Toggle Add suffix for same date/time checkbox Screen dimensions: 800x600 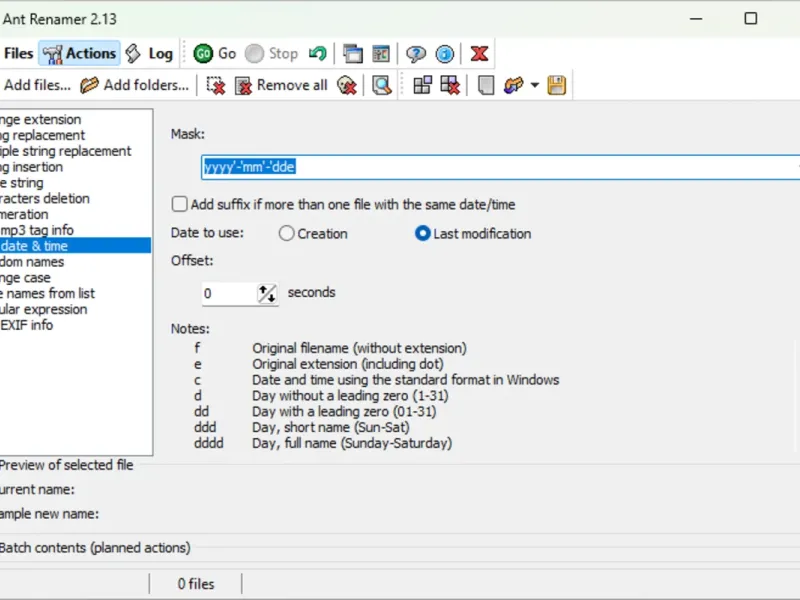click(179, 205)
